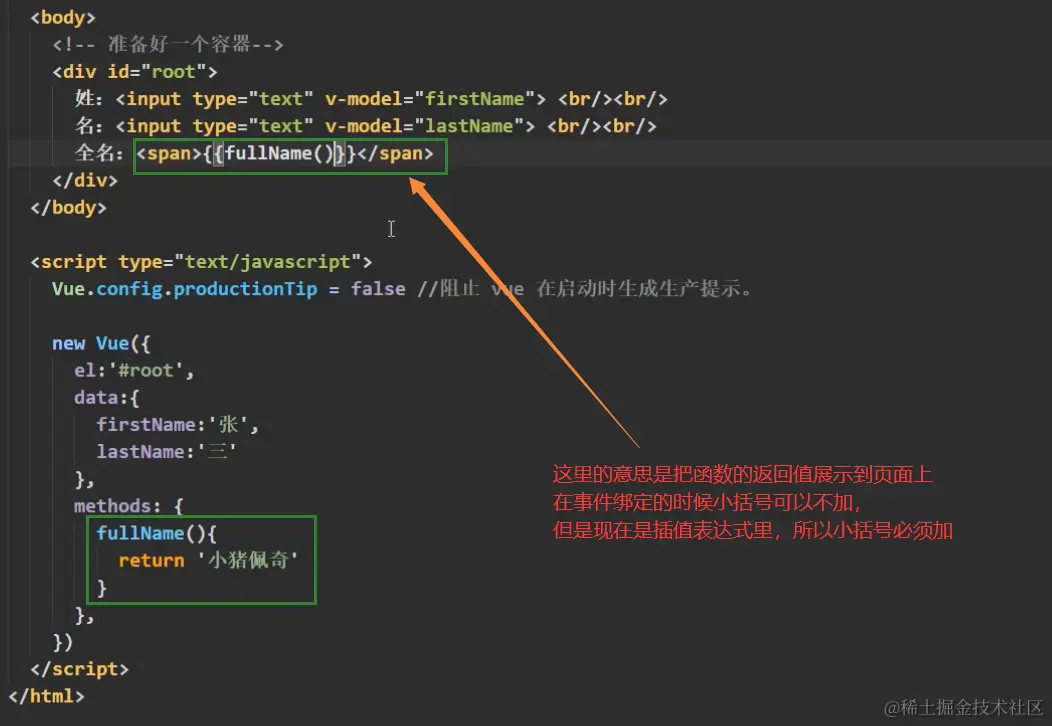1052x726 pixels.
Task: Click the 'false' value after productionTip
Action: pyautogui.click(x=378, y=289)
